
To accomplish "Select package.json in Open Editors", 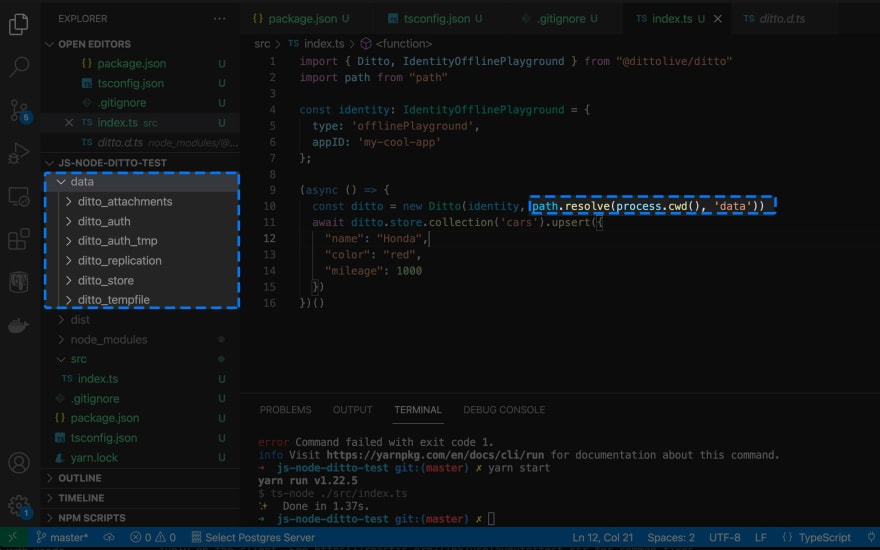I will 140,63.
